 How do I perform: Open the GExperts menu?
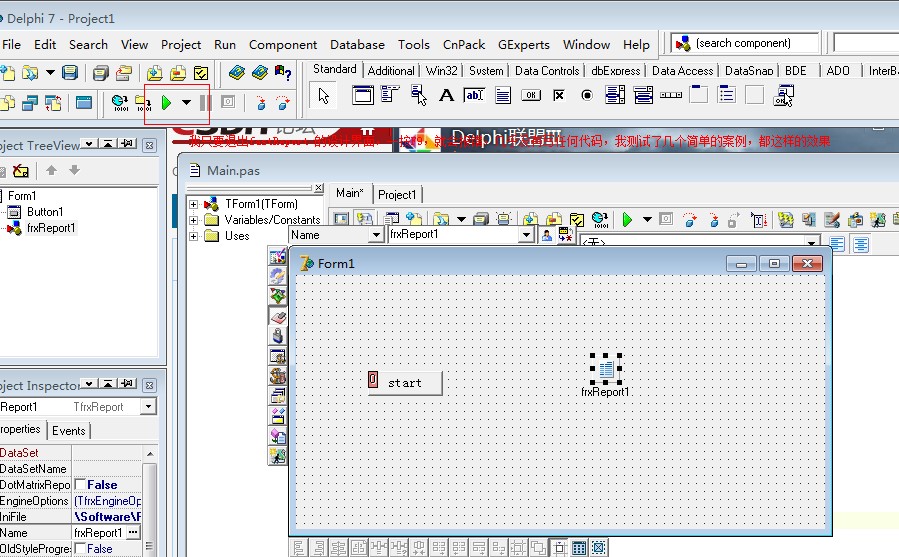[x=523, y=45]
